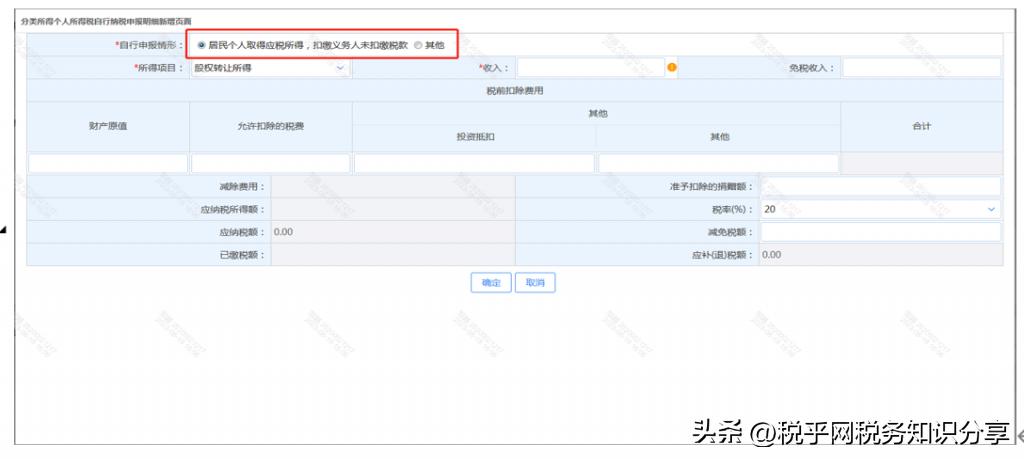Click the 免税收入 input field
This screenshot has width=1024, height=459.
(x=921, y=68)
